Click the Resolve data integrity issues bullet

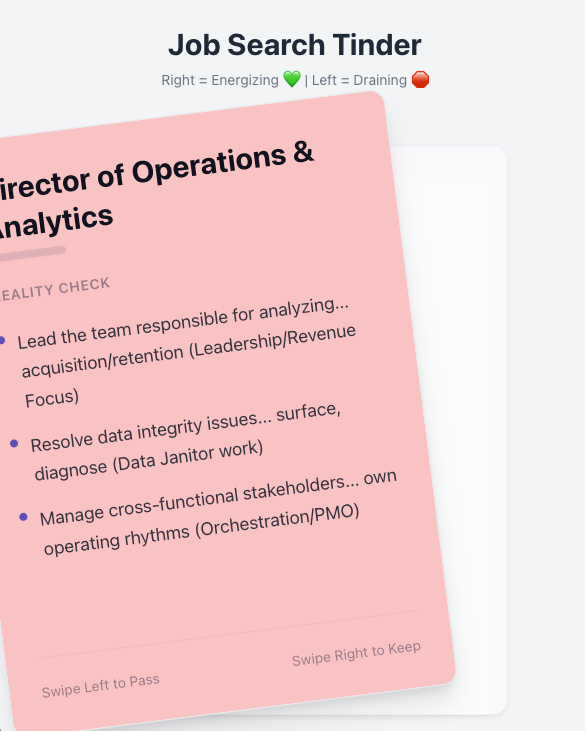[x=186, y=441]
